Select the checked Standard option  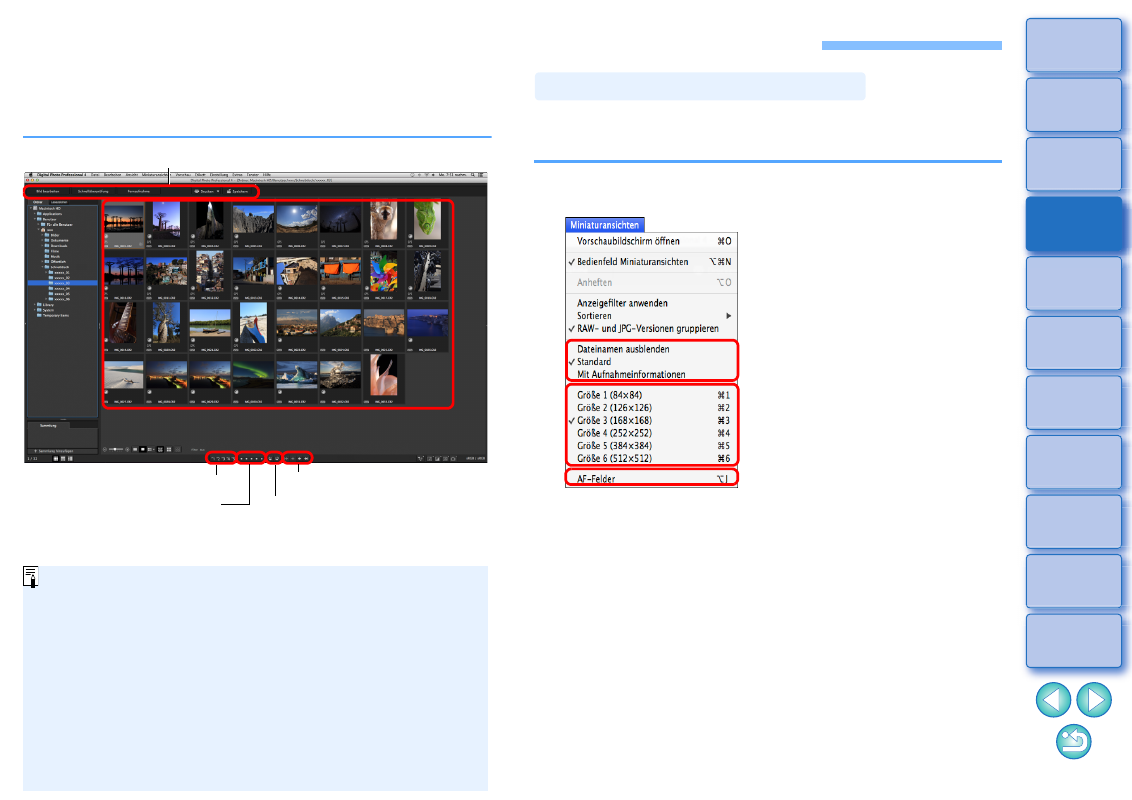click(x=651, y=362)
